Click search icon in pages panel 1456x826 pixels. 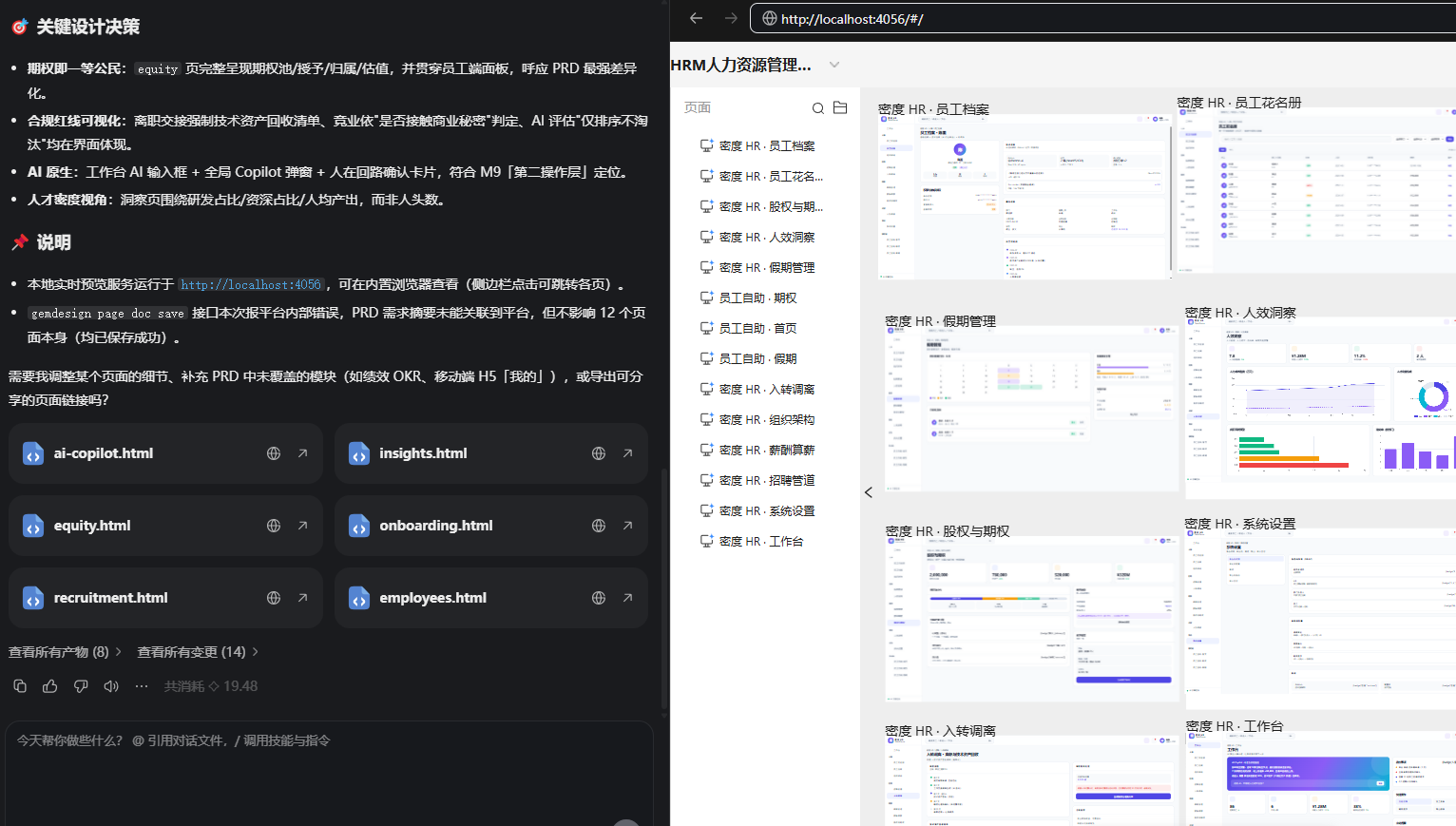(x=817, y=108)
